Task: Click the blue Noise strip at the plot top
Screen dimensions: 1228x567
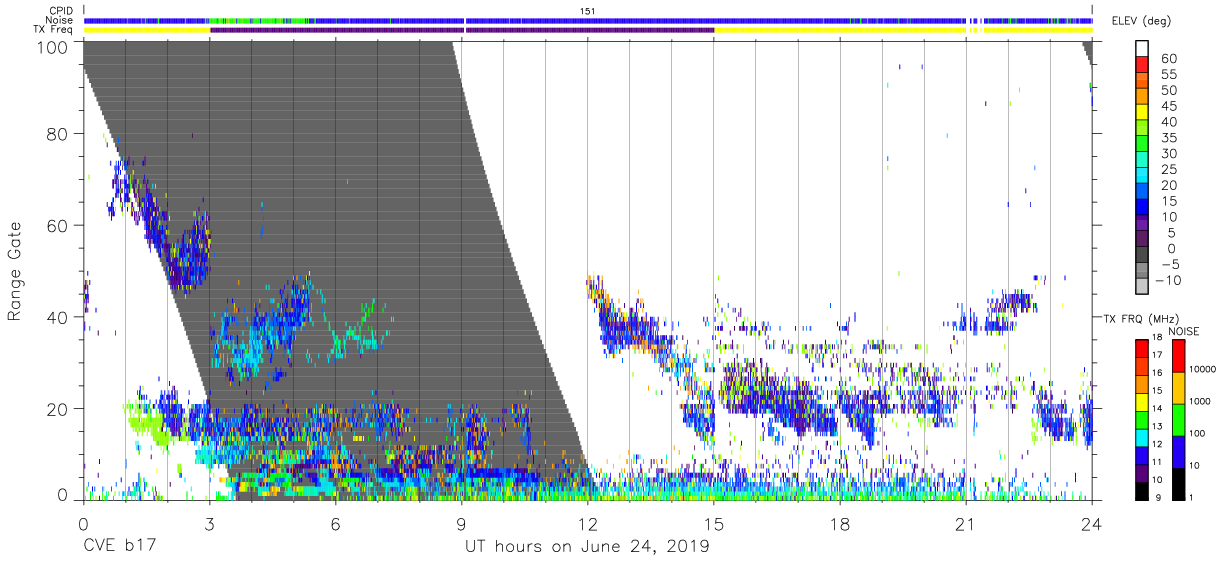Action: [588, 20]
